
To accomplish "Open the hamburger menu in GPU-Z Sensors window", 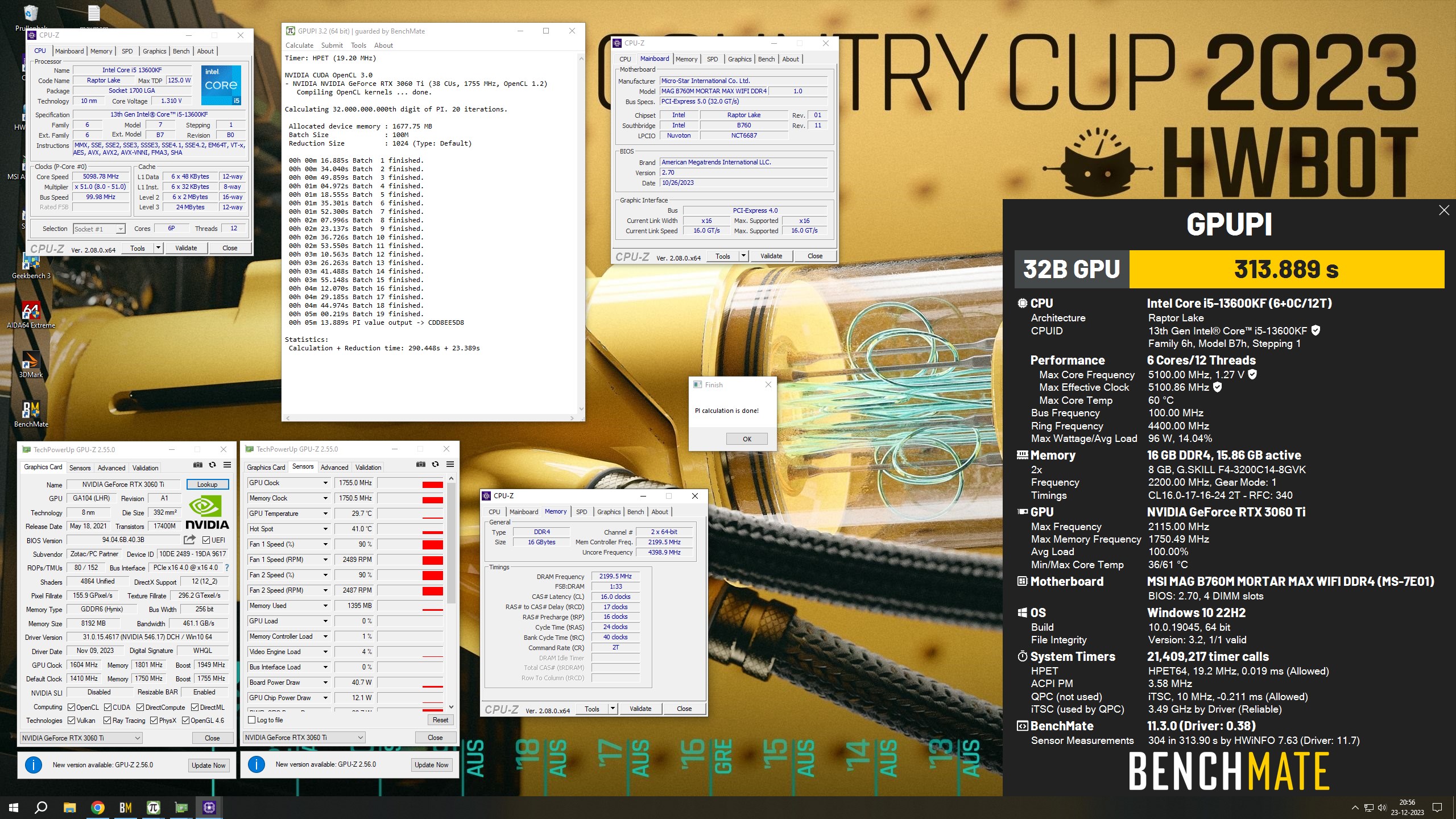I will [450, 464].
